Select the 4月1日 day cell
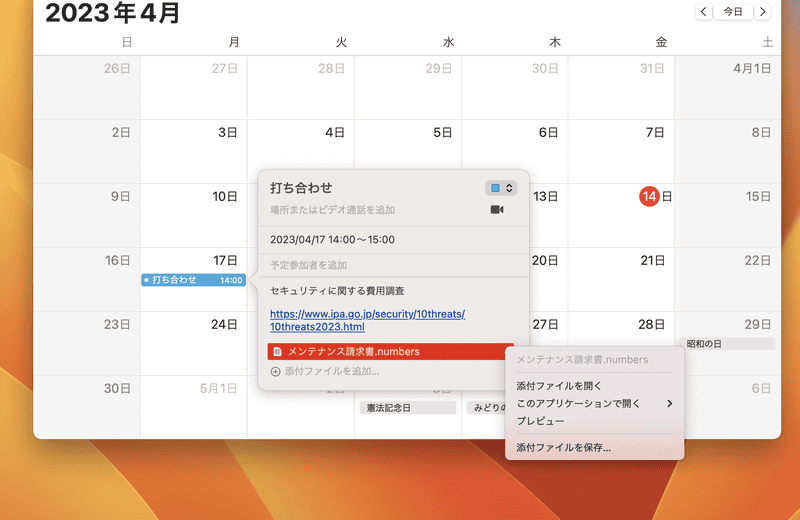Screen dimensions: 800x520 coord(728,88)
